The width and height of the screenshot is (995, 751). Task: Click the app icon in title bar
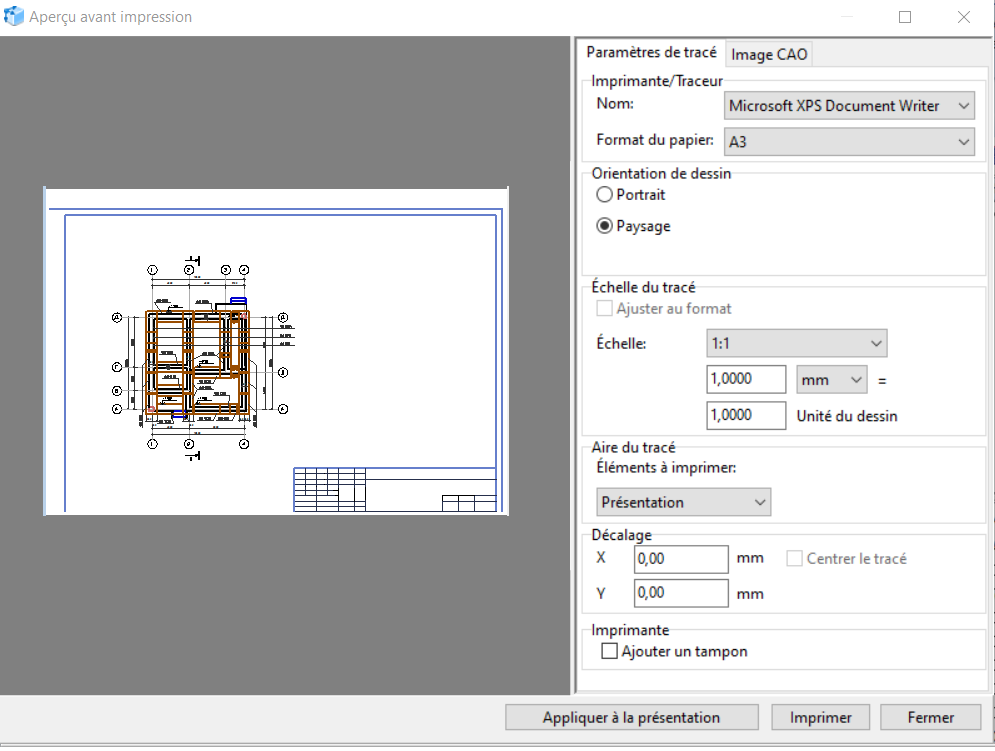[15, 17]
